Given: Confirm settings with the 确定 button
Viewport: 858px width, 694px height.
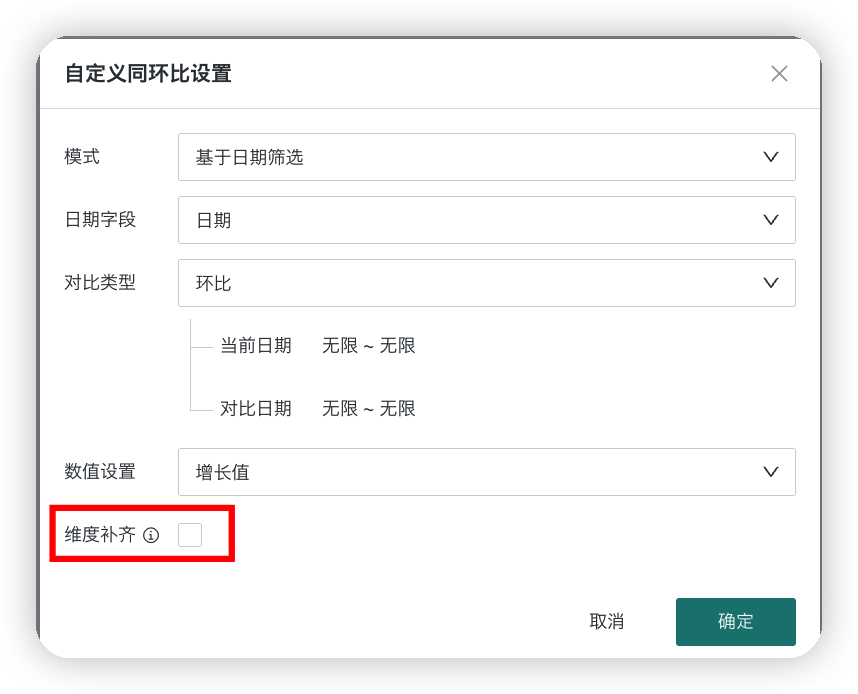Looking at the screenshot, I should 735,621.
